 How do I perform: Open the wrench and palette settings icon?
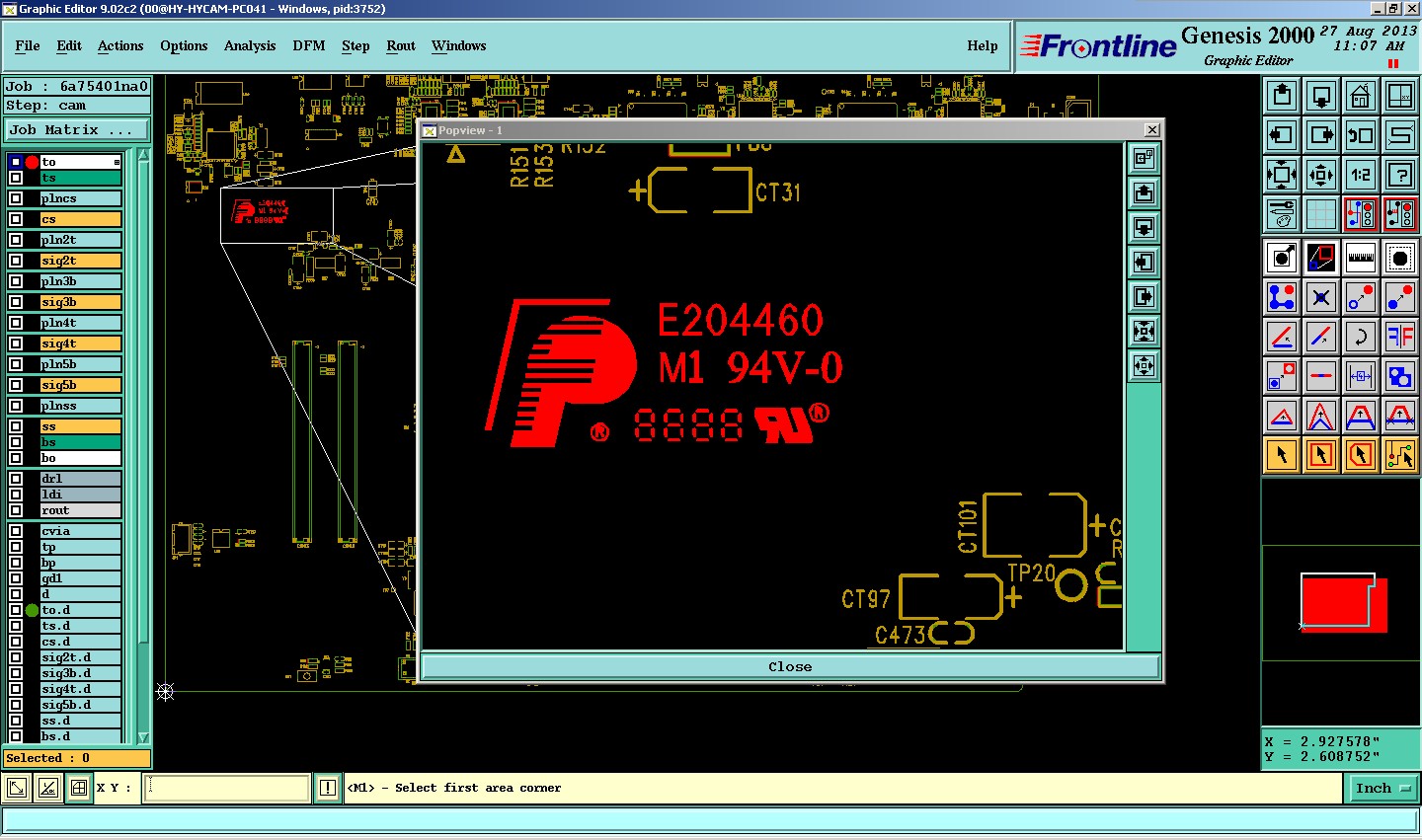coord(1282,213)
